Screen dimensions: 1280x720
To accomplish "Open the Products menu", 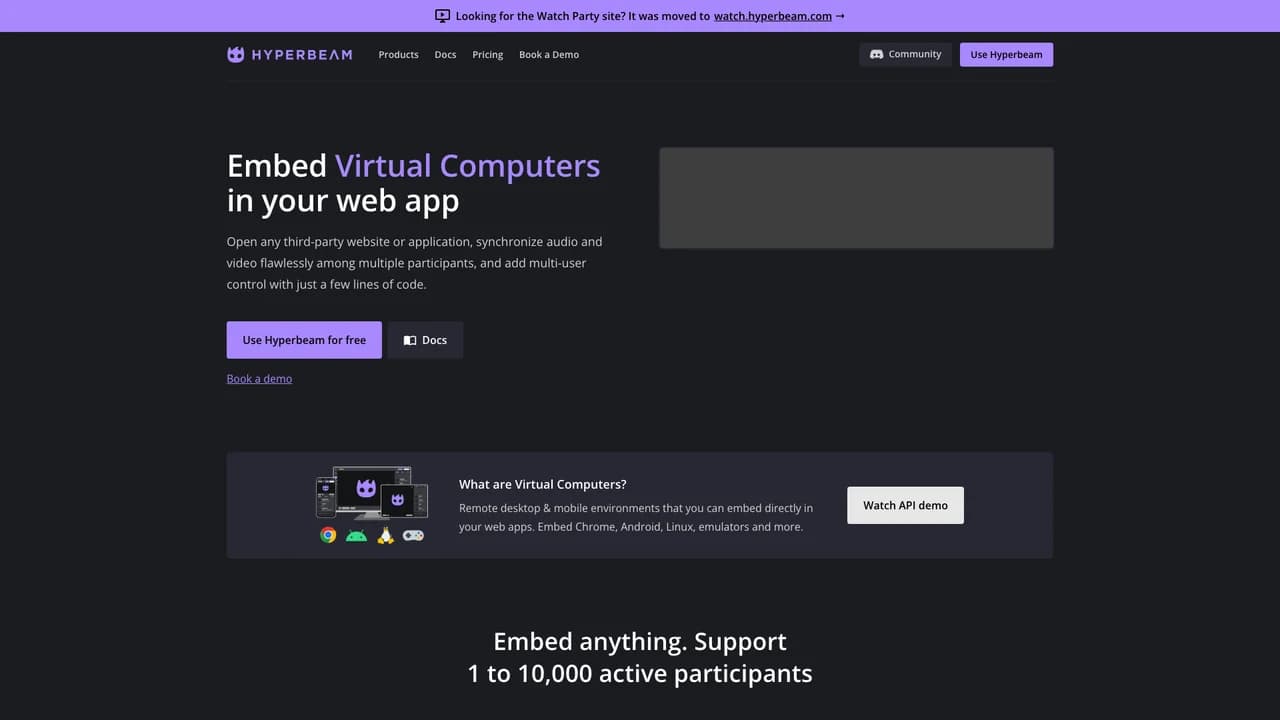I will click(x=398, y=55).
